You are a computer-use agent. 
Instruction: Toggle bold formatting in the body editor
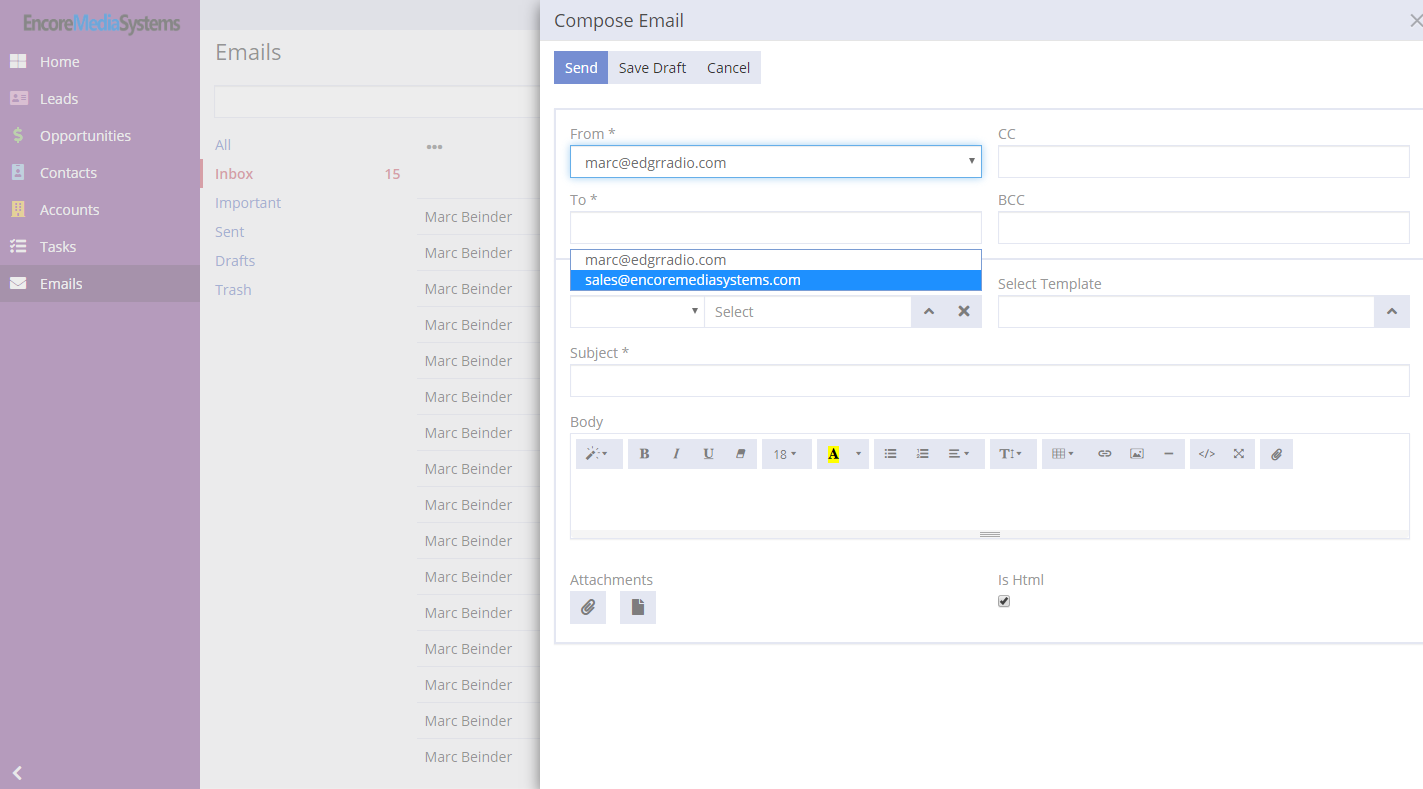[644, 454]
